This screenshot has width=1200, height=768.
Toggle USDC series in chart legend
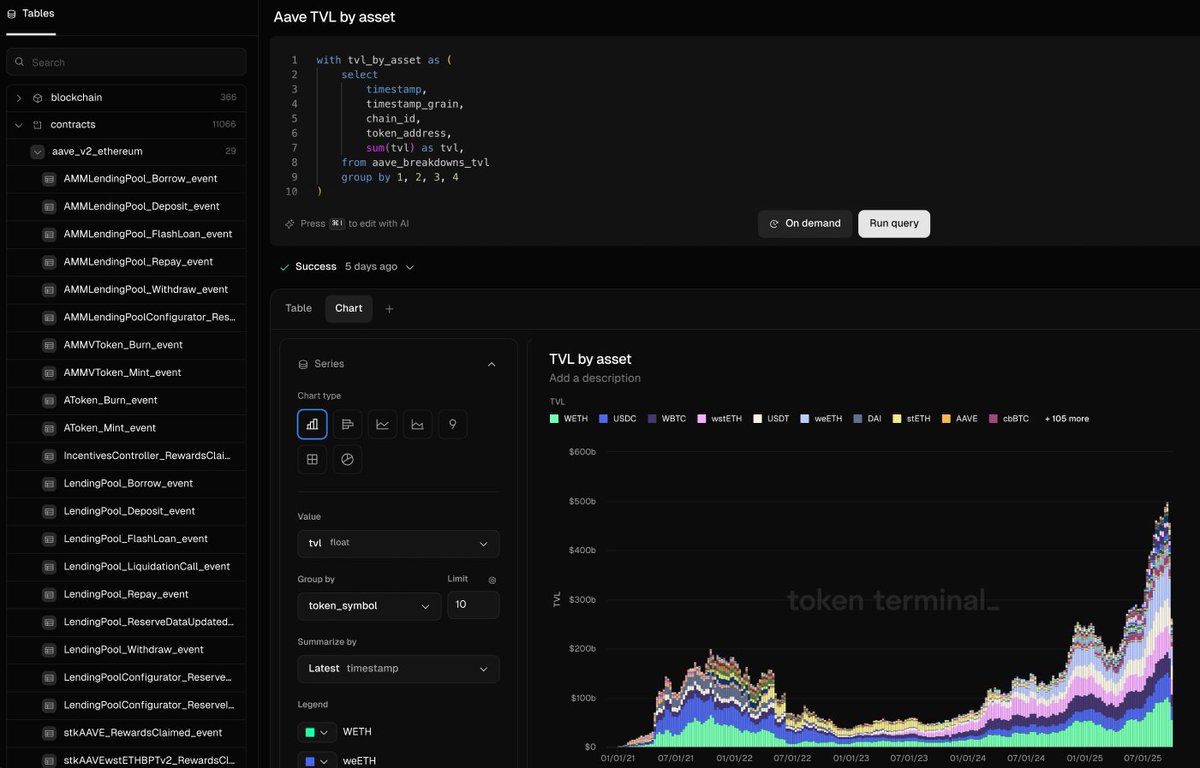(x=617, y=419)
